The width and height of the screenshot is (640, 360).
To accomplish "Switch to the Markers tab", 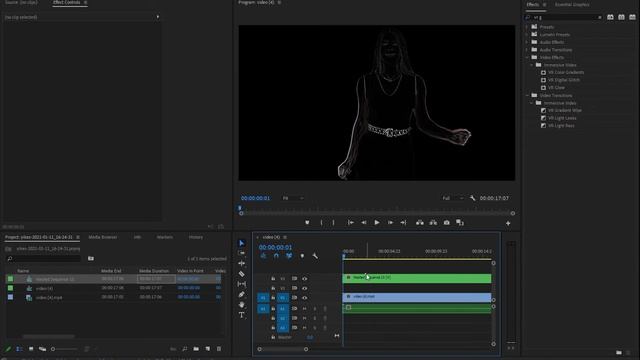I will coord(165,237).
